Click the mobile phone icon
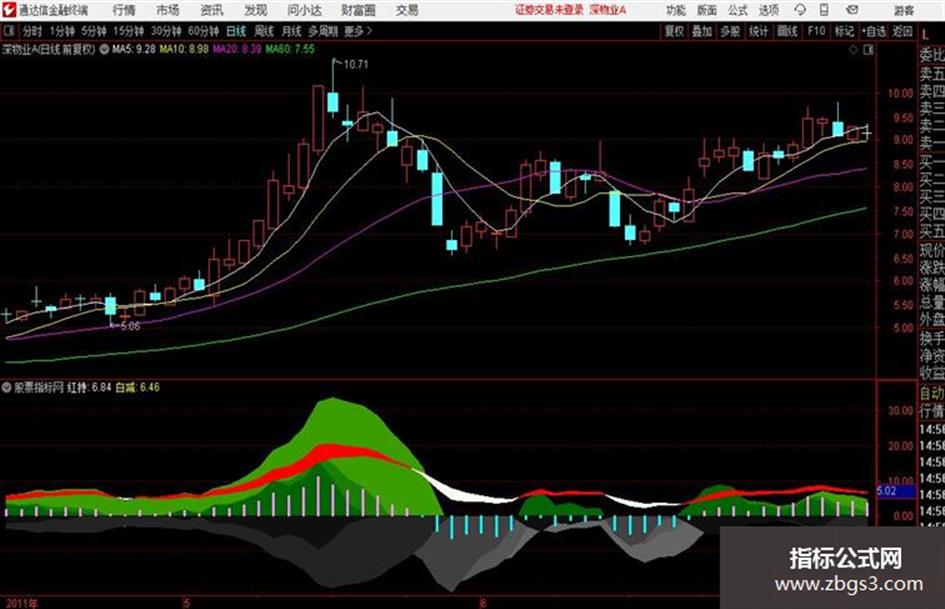This screenshot has width=945, height=609. click(x=824, y=10)
